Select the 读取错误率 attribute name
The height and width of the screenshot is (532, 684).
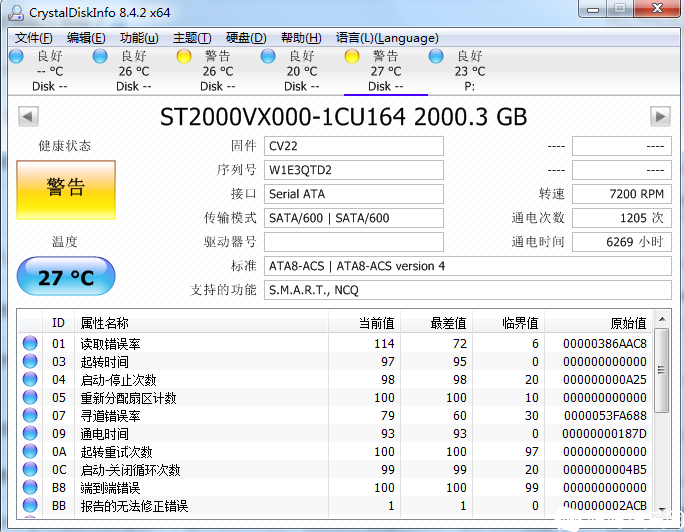click(110, 344)
